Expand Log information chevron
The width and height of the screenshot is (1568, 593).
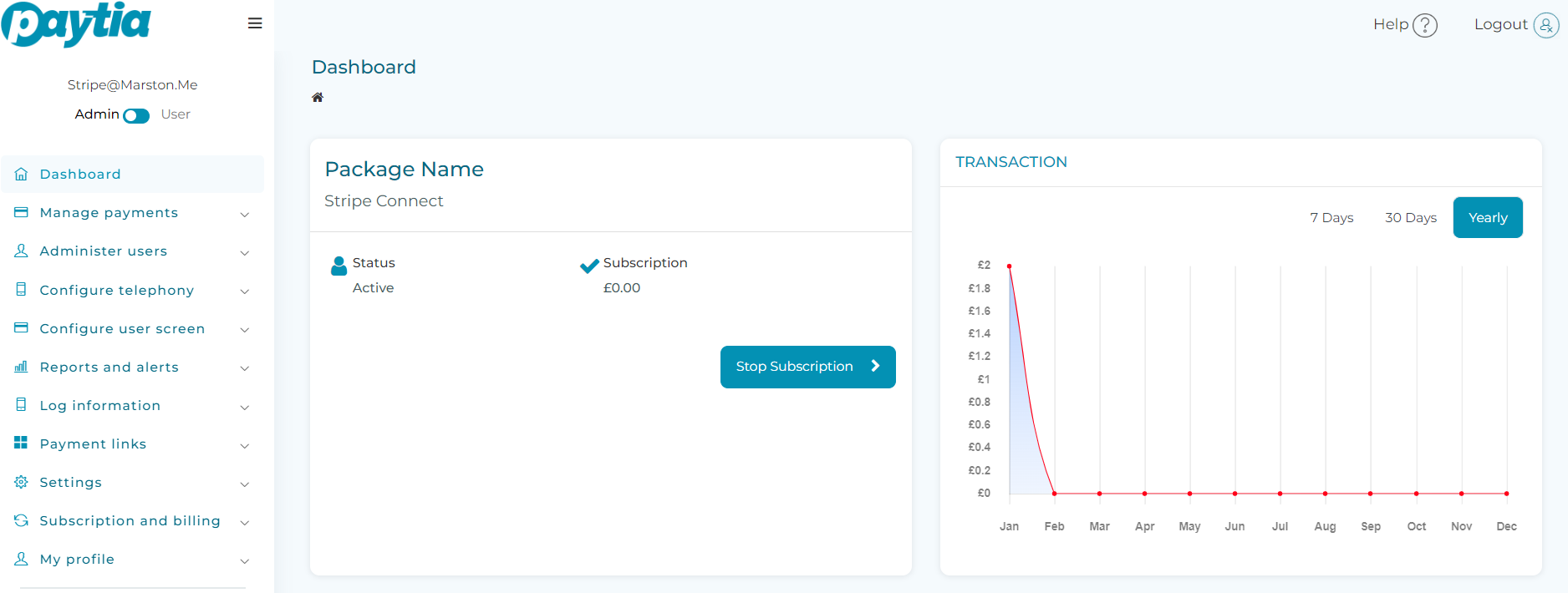point(245,408)
